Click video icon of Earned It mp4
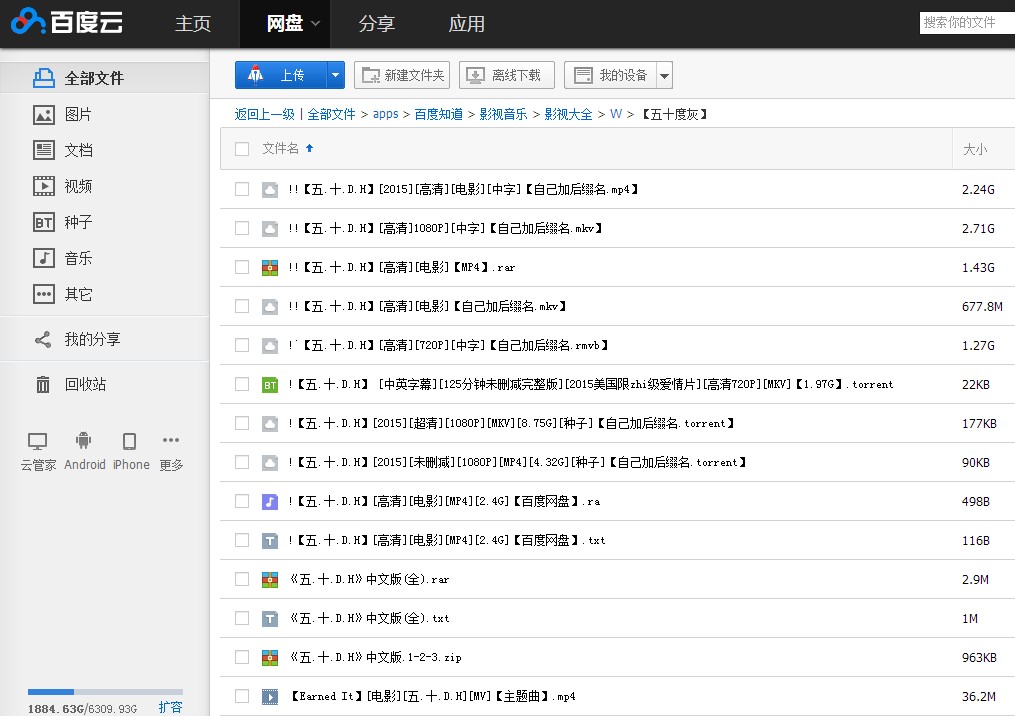1015x716 pixels. [270, 697]
